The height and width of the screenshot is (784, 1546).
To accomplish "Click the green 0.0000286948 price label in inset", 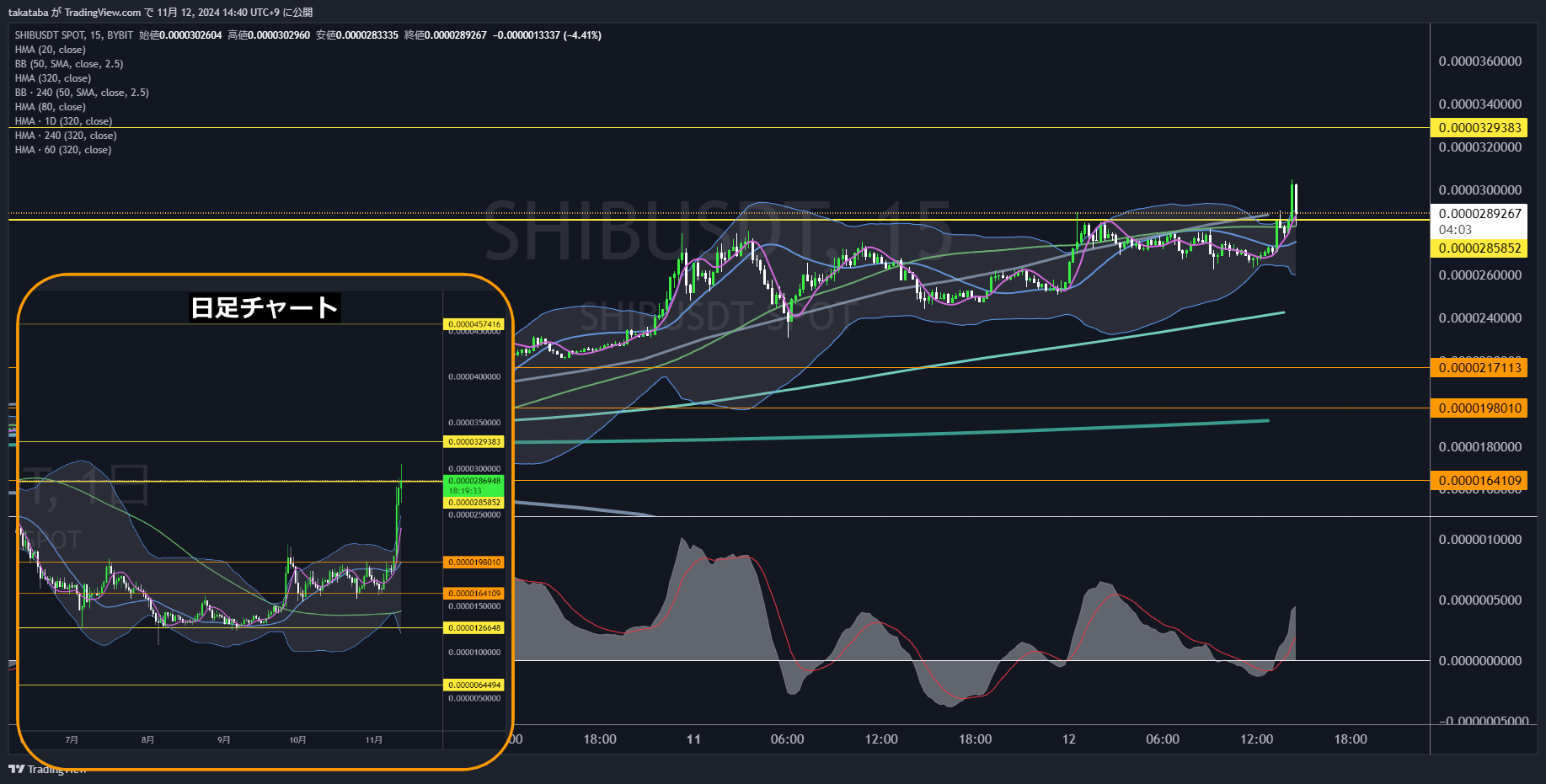I will (x=474, y=481).
